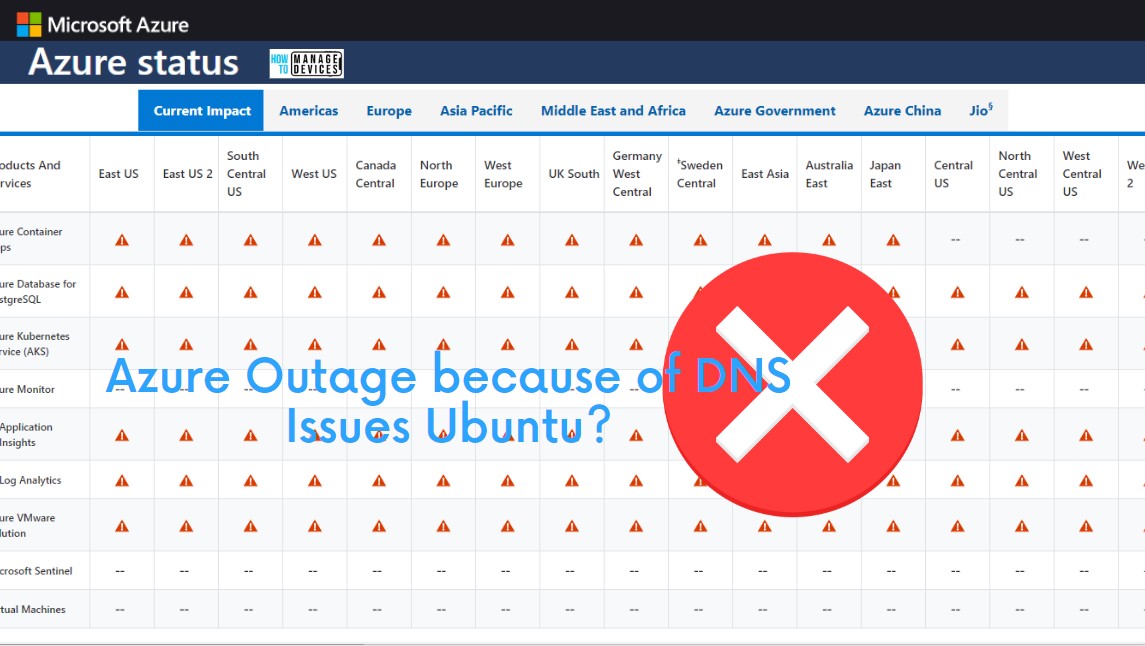The image size is (1145, 646).
Task: Click Log Analytics East US 2 warning icon
Action: click(x=186, y=481)
